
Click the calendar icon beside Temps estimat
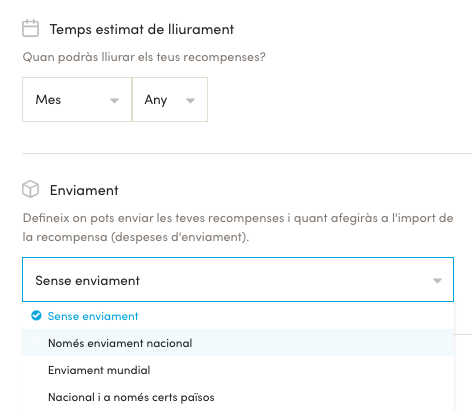tap(30, 28)
